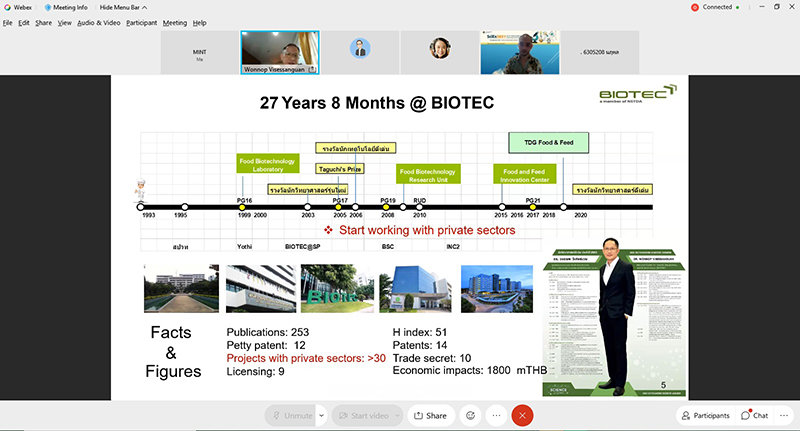This screenshot has height=431, width=800.
Task: Click the red leave meeting button
Action: click(522, 415)
